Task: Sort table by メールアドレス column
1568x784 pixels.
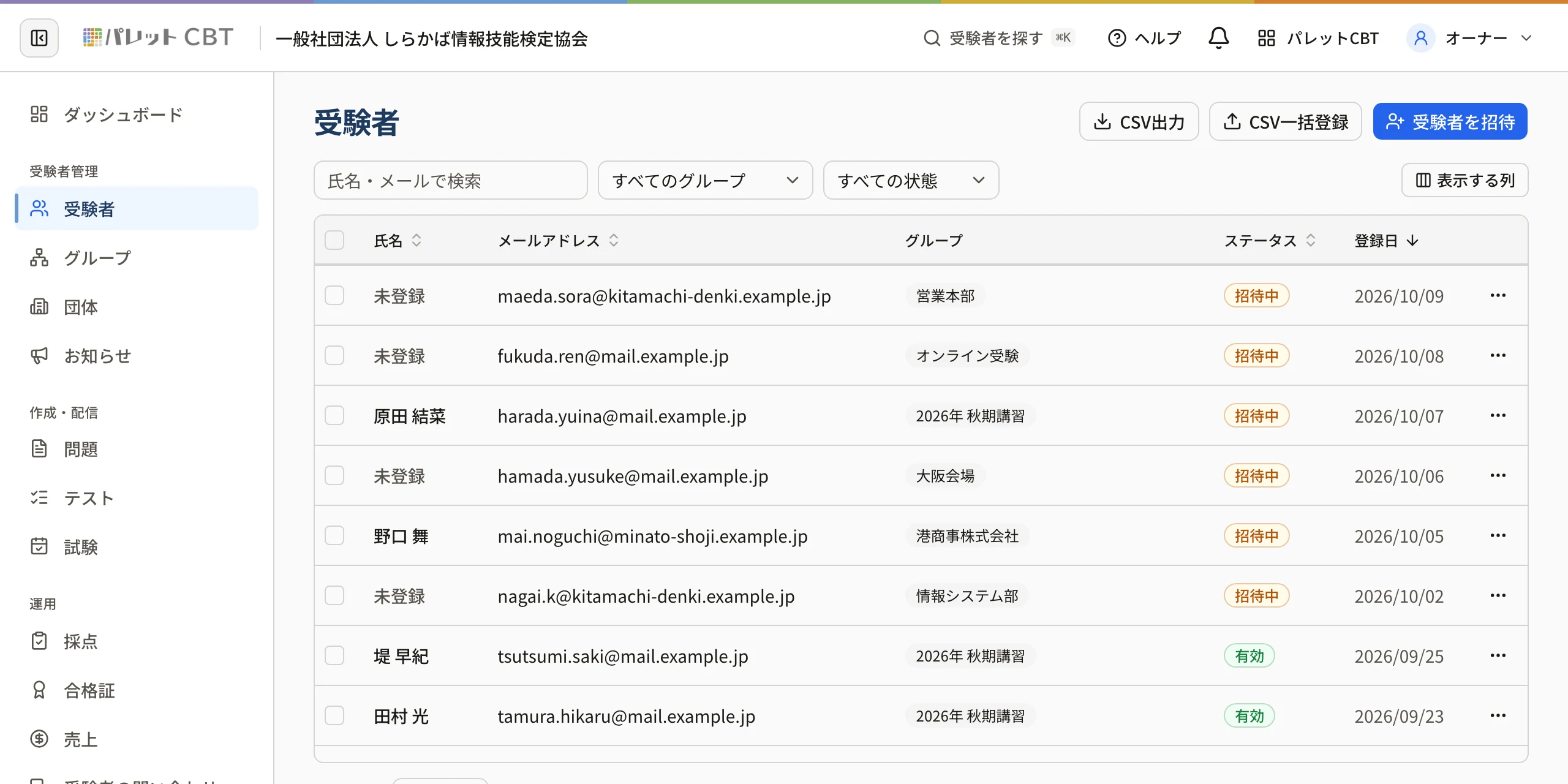Action: 558,241
